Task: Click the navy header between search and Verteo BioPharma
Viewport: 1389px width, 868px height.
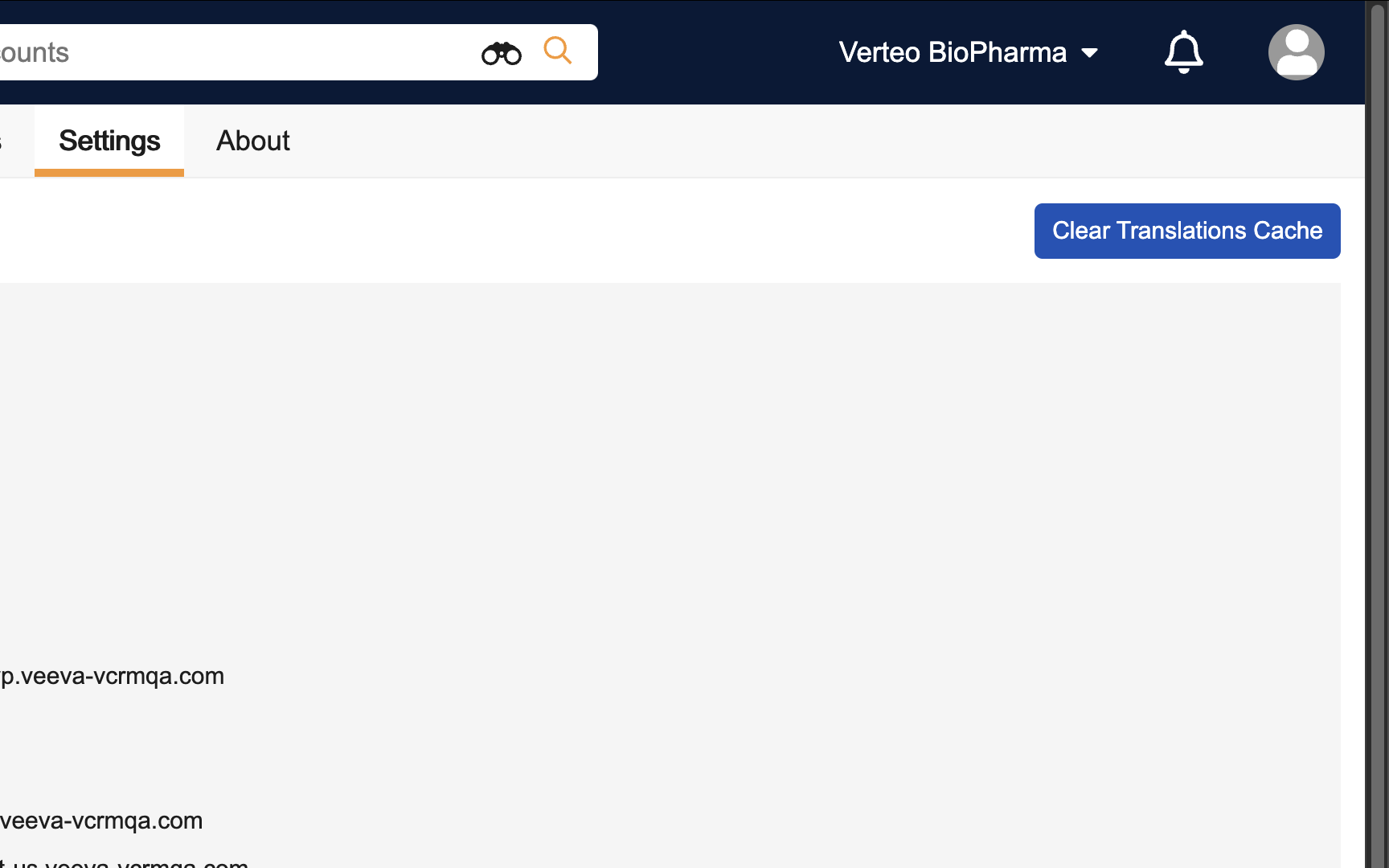Action: (715, 52)
